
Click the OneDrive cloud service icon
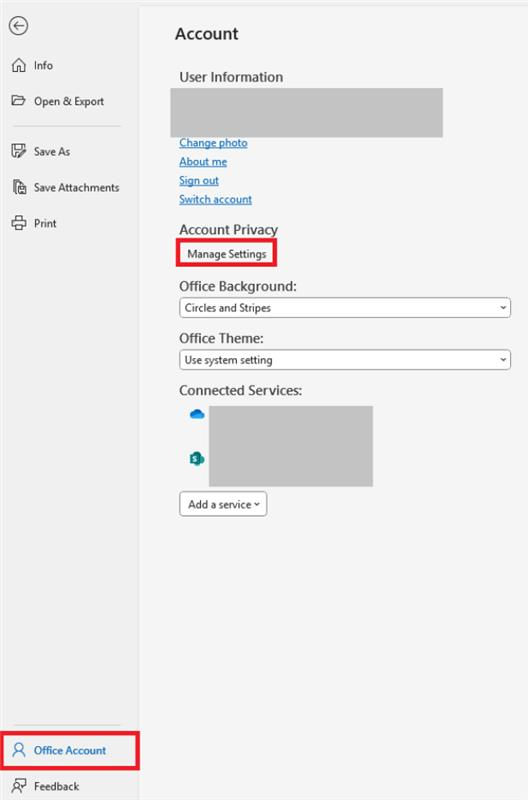[x=197, y=414]
